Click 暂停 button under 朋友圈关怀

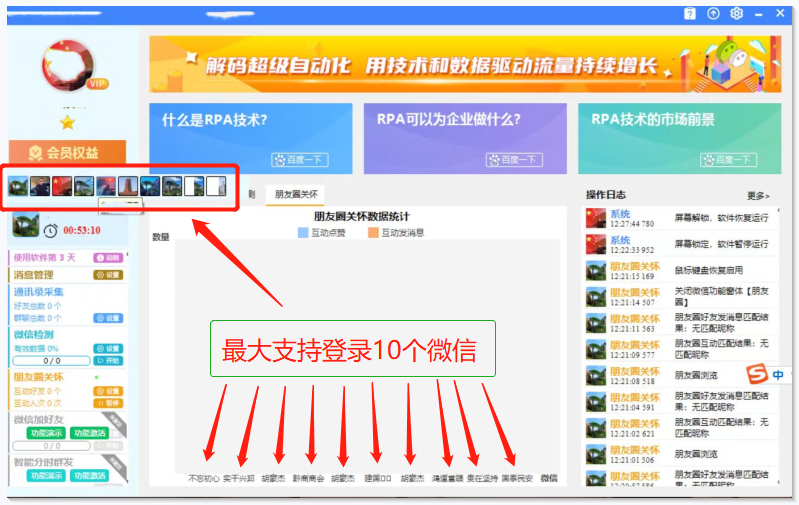pyautogui.click(x=108, y=404)
